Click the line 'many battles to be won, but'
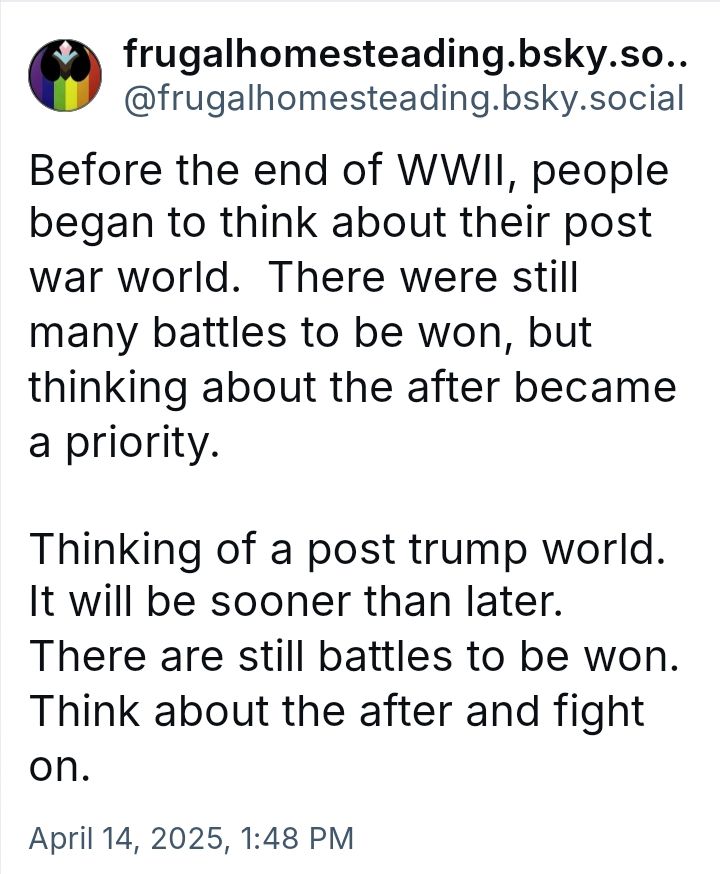This screenshot has width=720, height=874. tap(310, 333)
